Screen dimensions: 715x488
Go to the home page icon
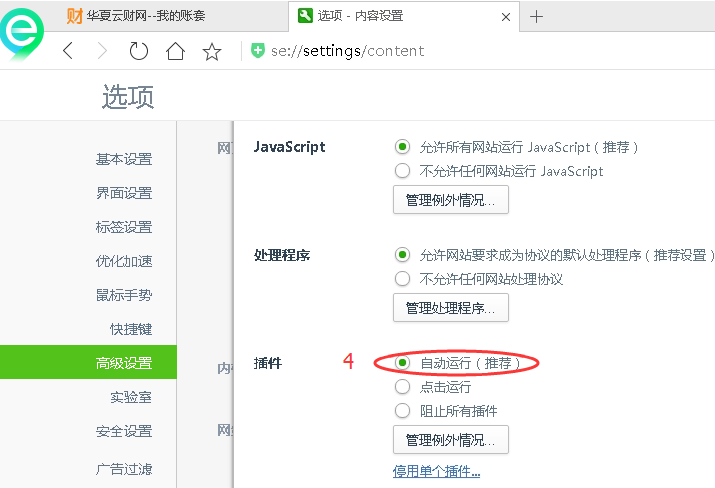click(x=175, y=51)
